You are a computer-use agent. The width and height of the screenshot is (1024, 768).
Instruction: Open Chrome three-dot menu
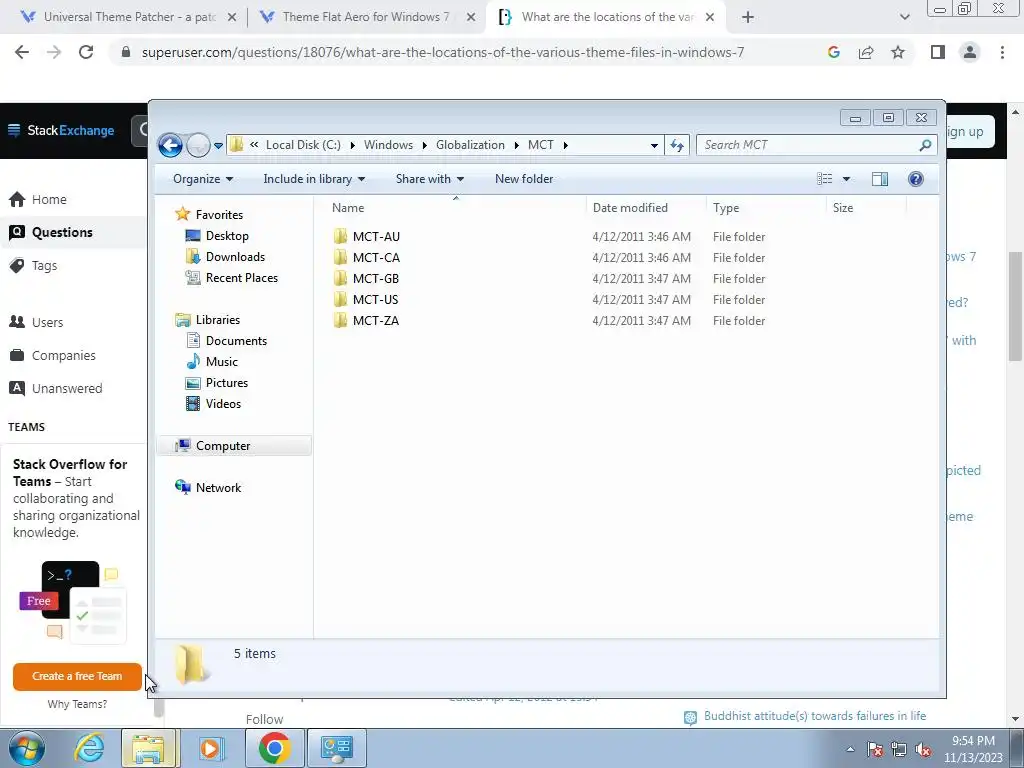click(1002, 52)
